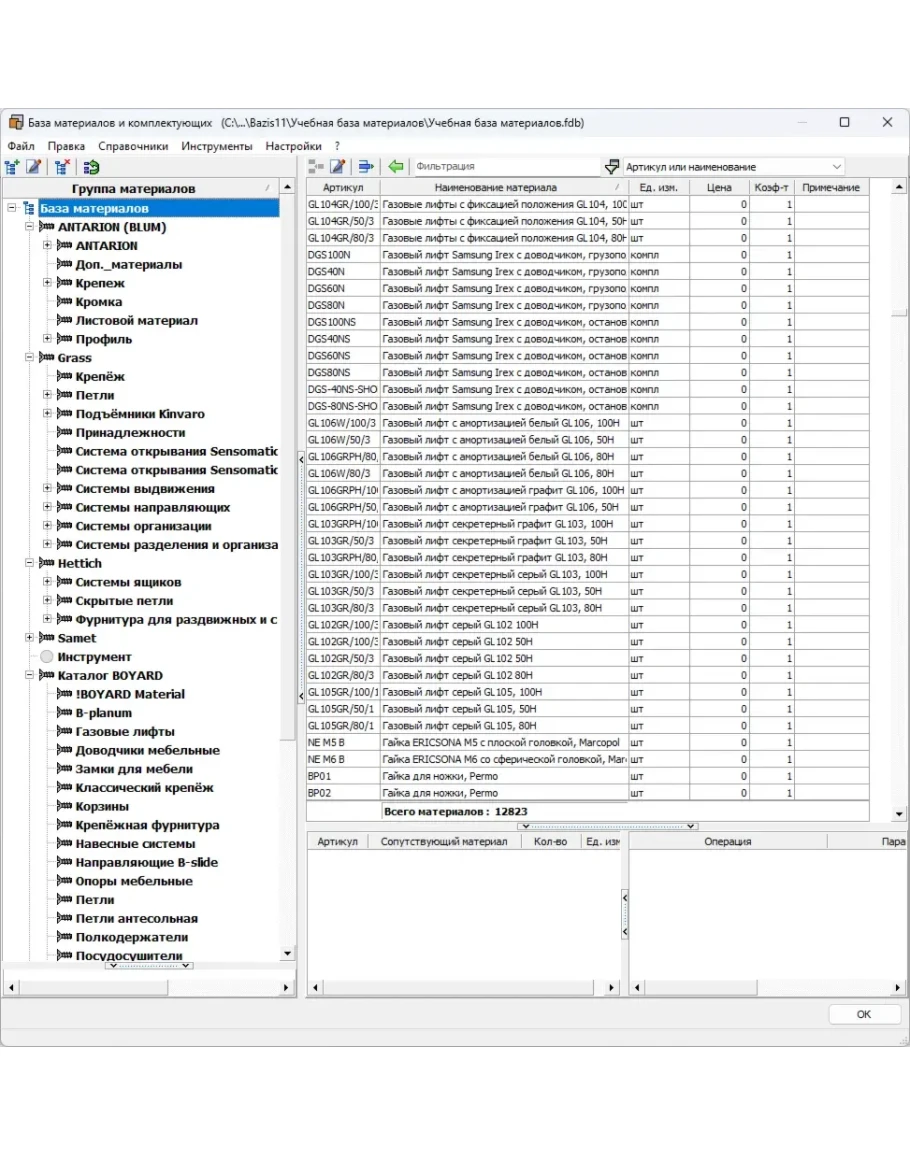This screenshot has height=1155, width=910.
Task: Expand the Подъёмники Kinvaro tree node
Action: point(48,414)
